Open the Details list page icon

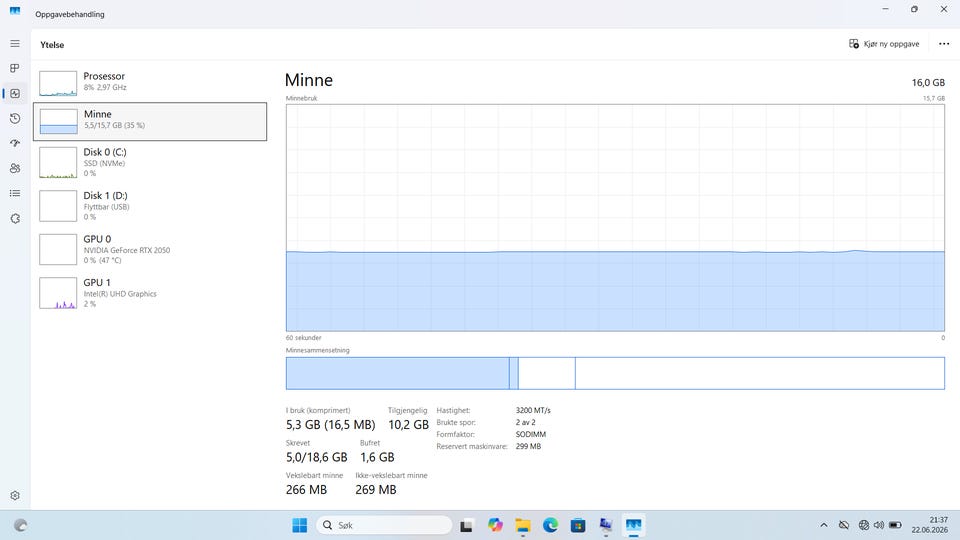(15, 193)
